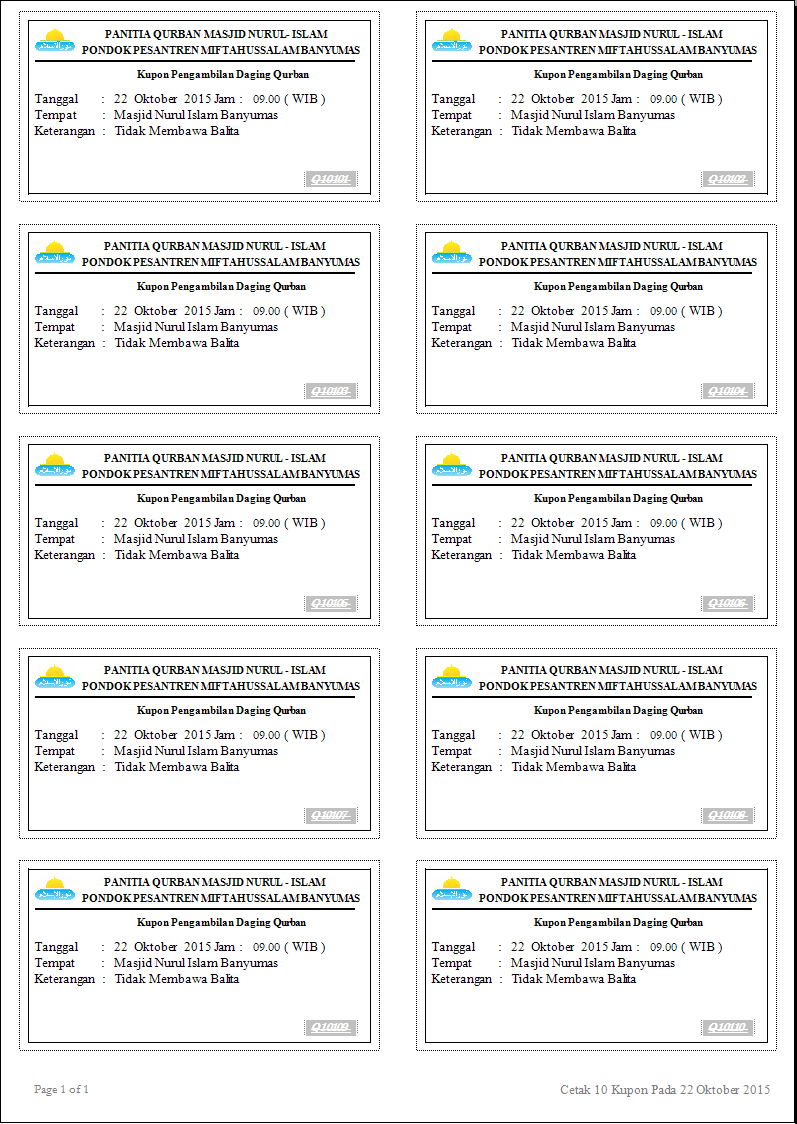This screenshot has width=797, height=1124.
Task: Select the coupon number Q10102
Action: point(727,179)
